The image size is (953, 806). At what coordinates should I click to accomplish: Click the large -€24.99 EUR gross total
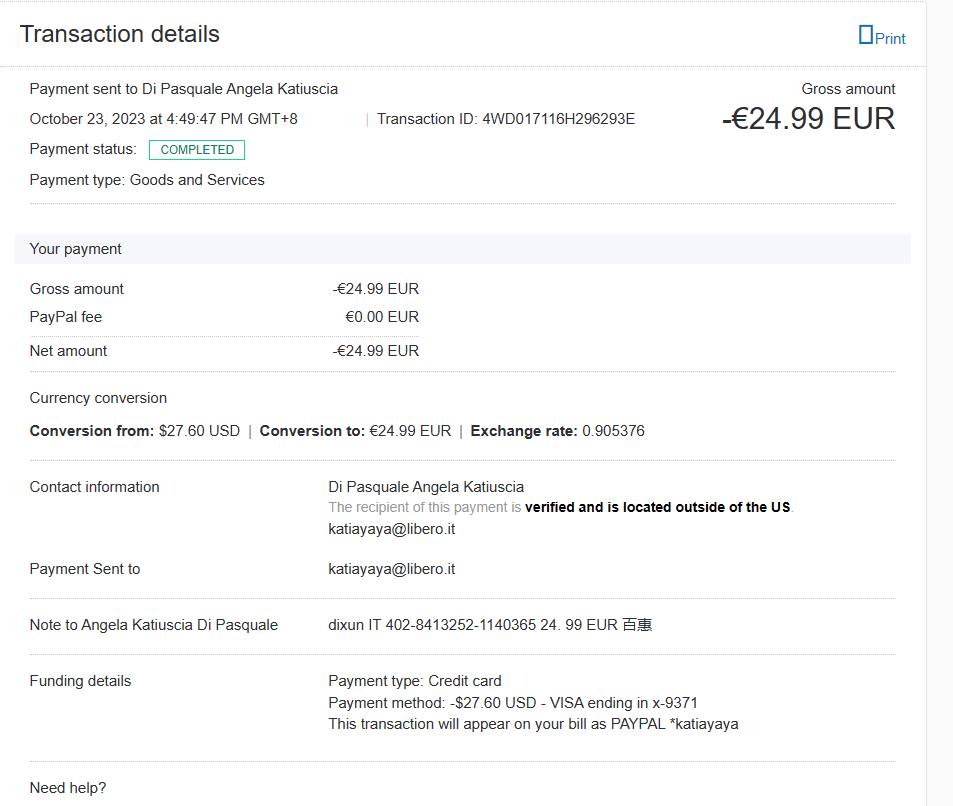coord(808,119)
